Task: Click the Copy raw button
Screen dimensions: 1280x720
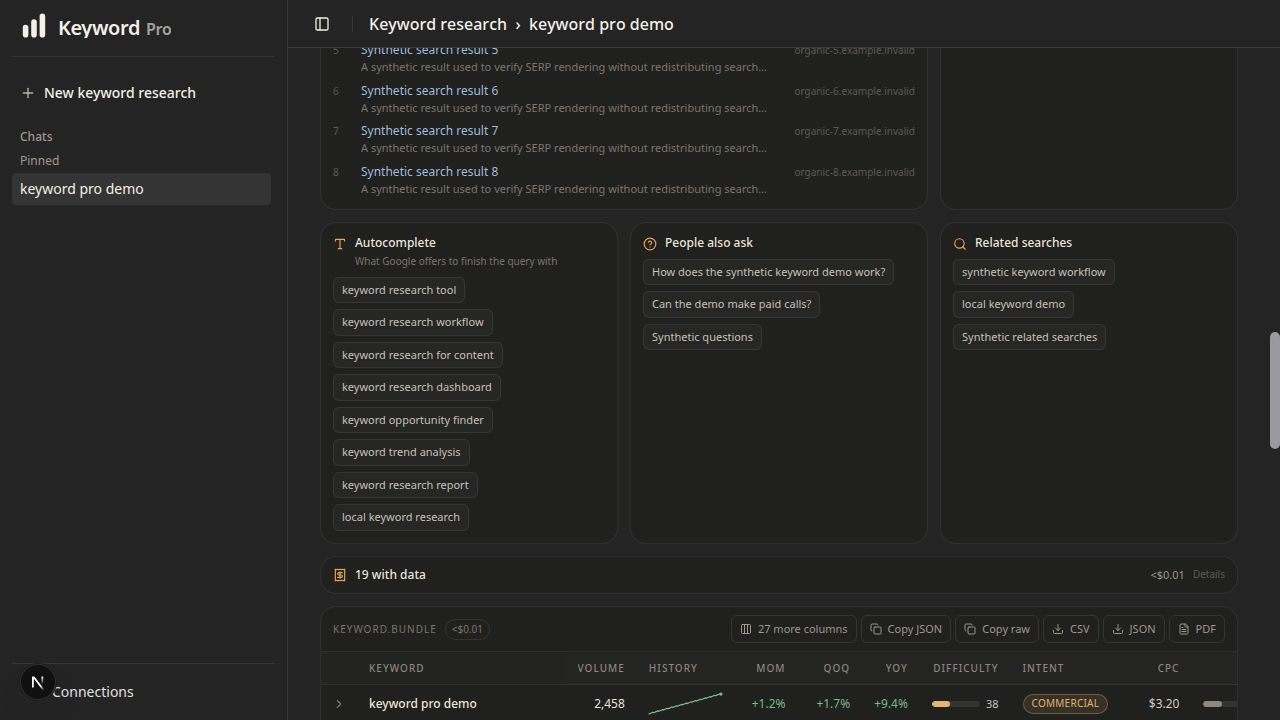Action: (x=997, y=629)
